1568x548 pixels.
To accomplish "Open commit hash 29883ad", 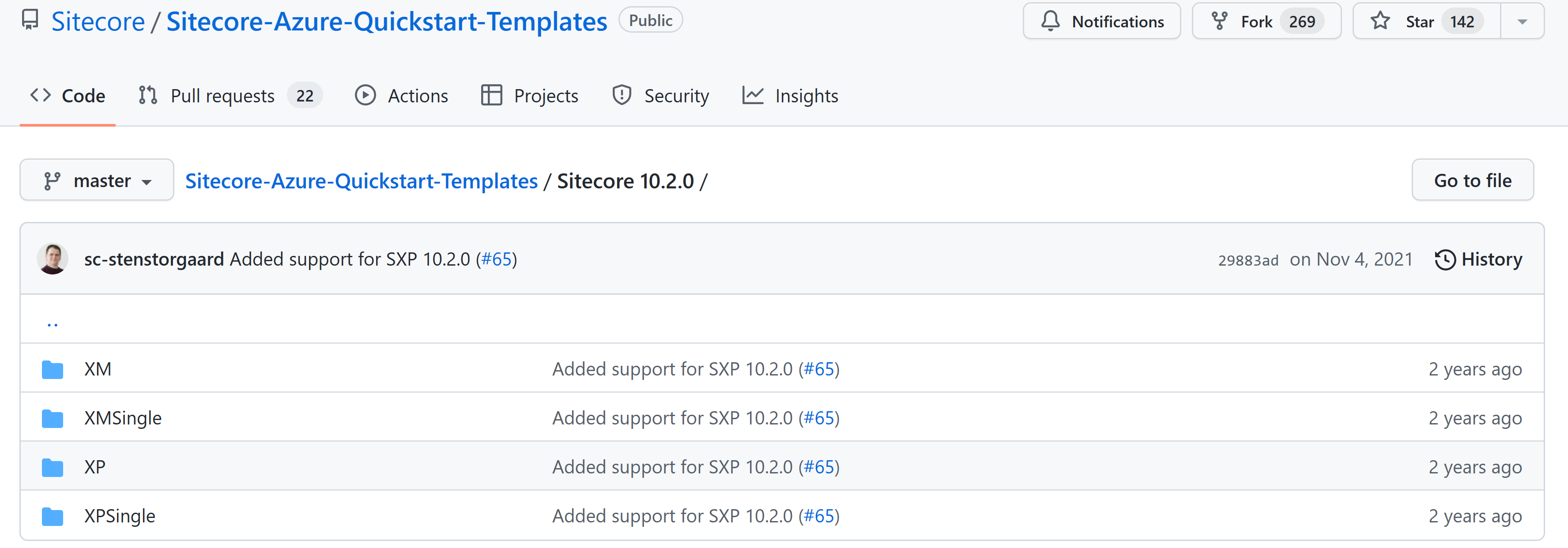I will [x=1248, y=260].
